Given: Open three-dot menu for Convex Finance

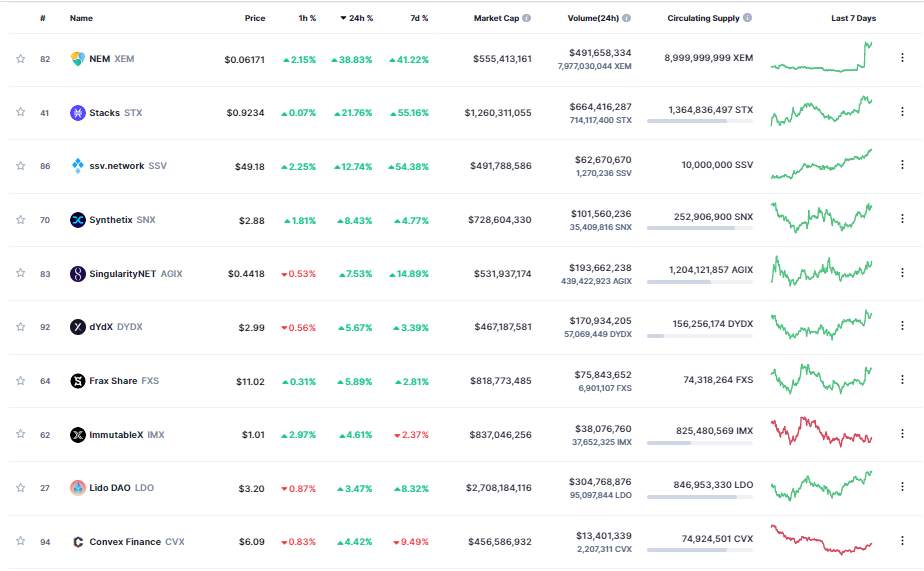Looking at the screenshot, I should pyautogui.click(x=902, y=540).
